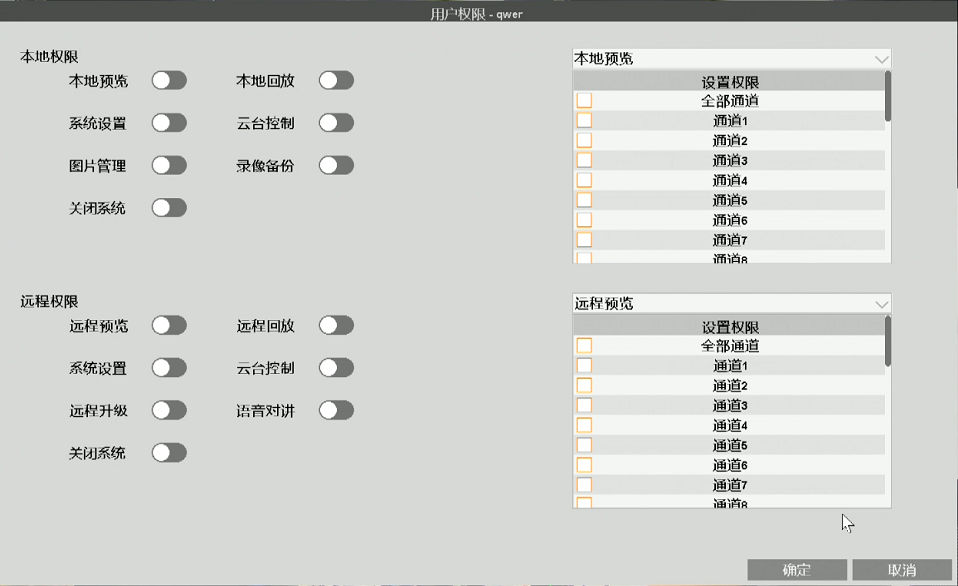Image resolution: width=958 pixels, height=586 pixels.
Task: Enable the 远程升级 remote upgrade switch
Action: coord(169,410)
